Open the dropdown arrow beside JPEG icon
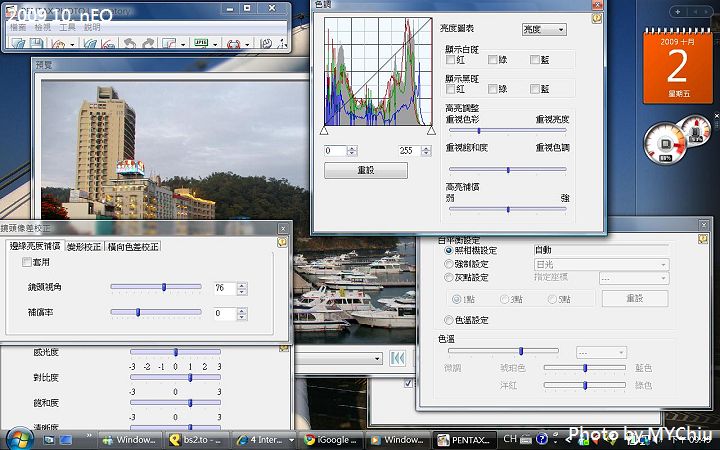 pyautogui.click(x=215, y=45)
